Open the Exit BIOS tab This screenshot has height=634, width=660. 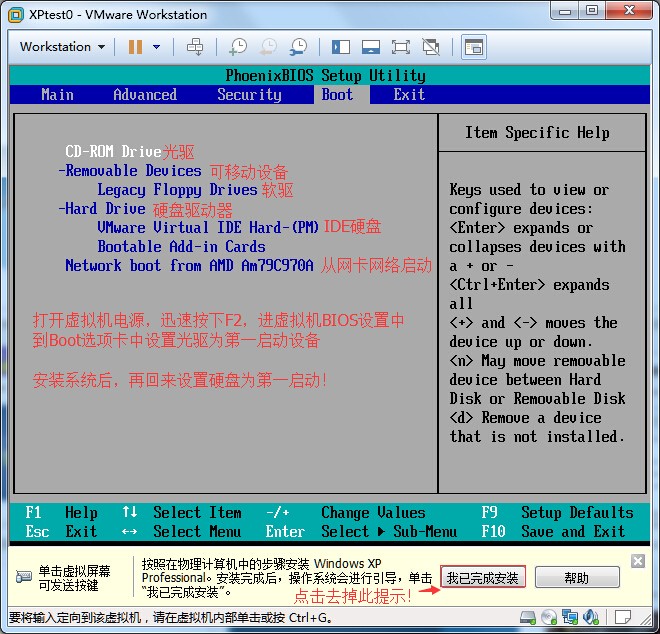pyautogui.click(x=409, y=94)
